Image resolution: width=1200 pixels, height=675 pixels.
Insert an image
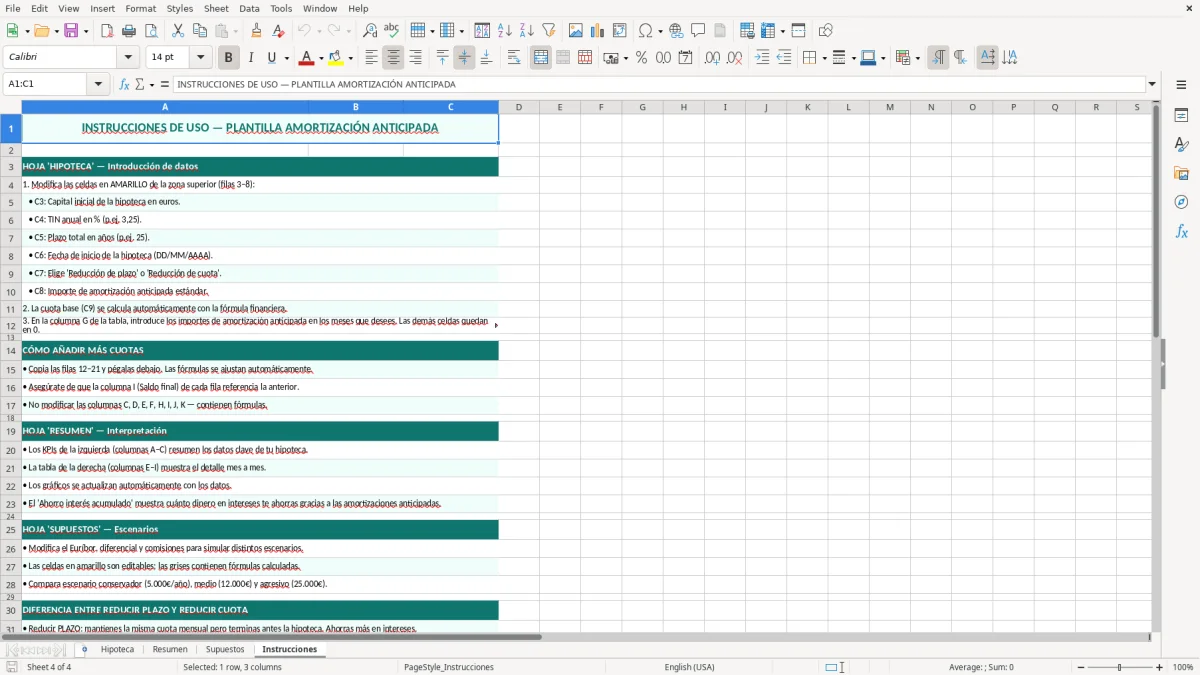[576, 31]
